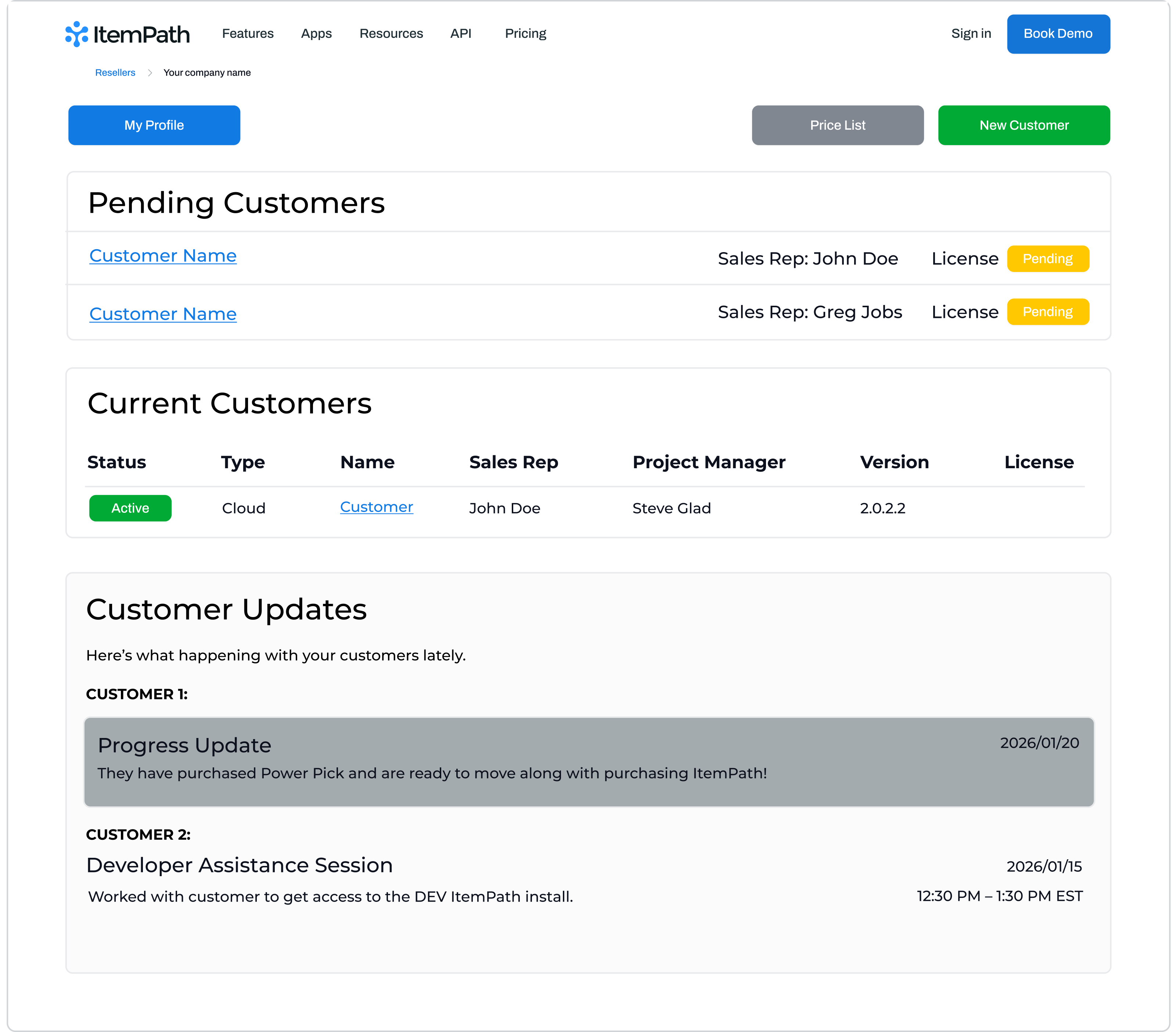1176x1032 pixels.
Task: Click the Pending badge for Greg Jobs
Action: coord(1047,311)
